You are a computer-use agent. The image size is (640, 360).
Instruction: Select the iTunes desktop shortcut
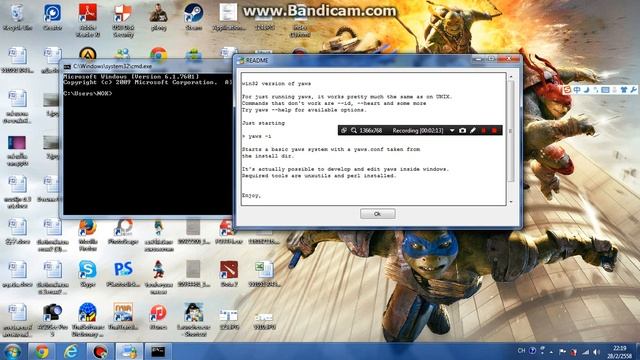coord(158,317)
